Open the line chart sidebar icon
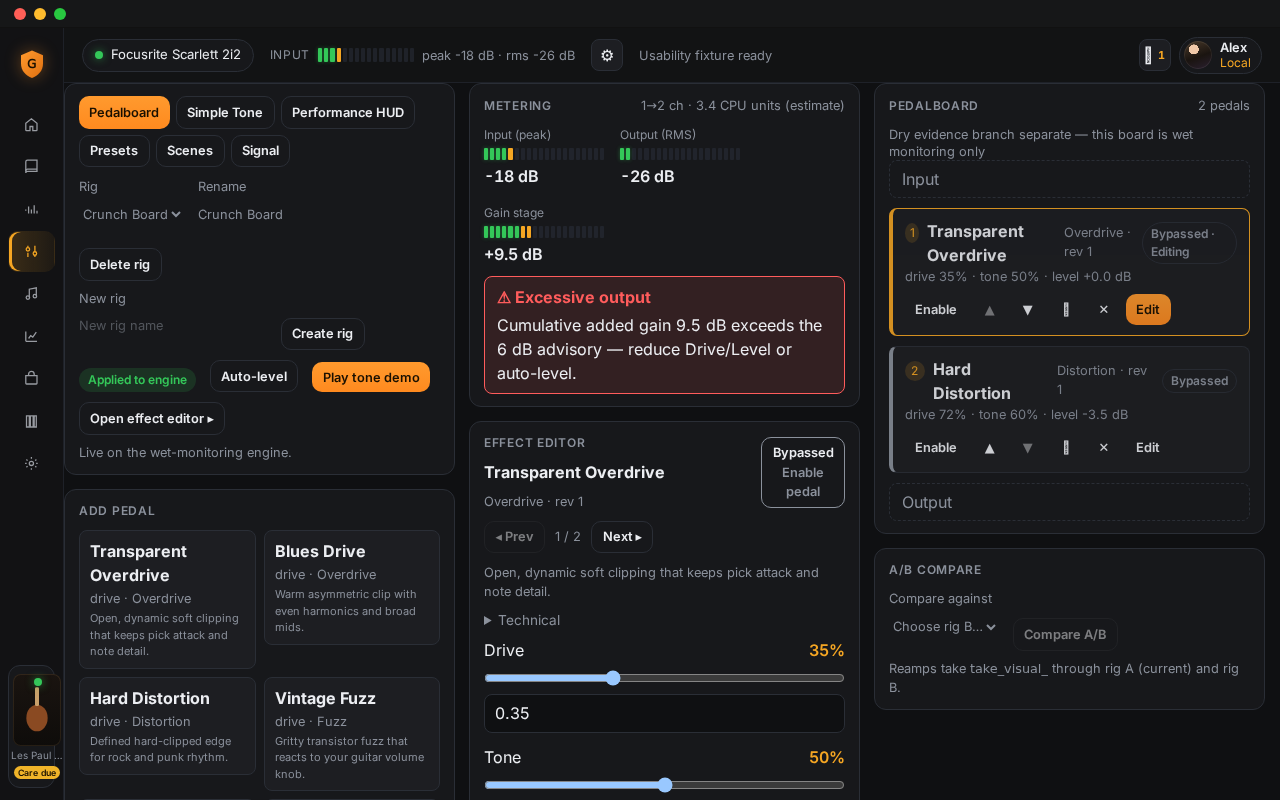 pos(31,336)
